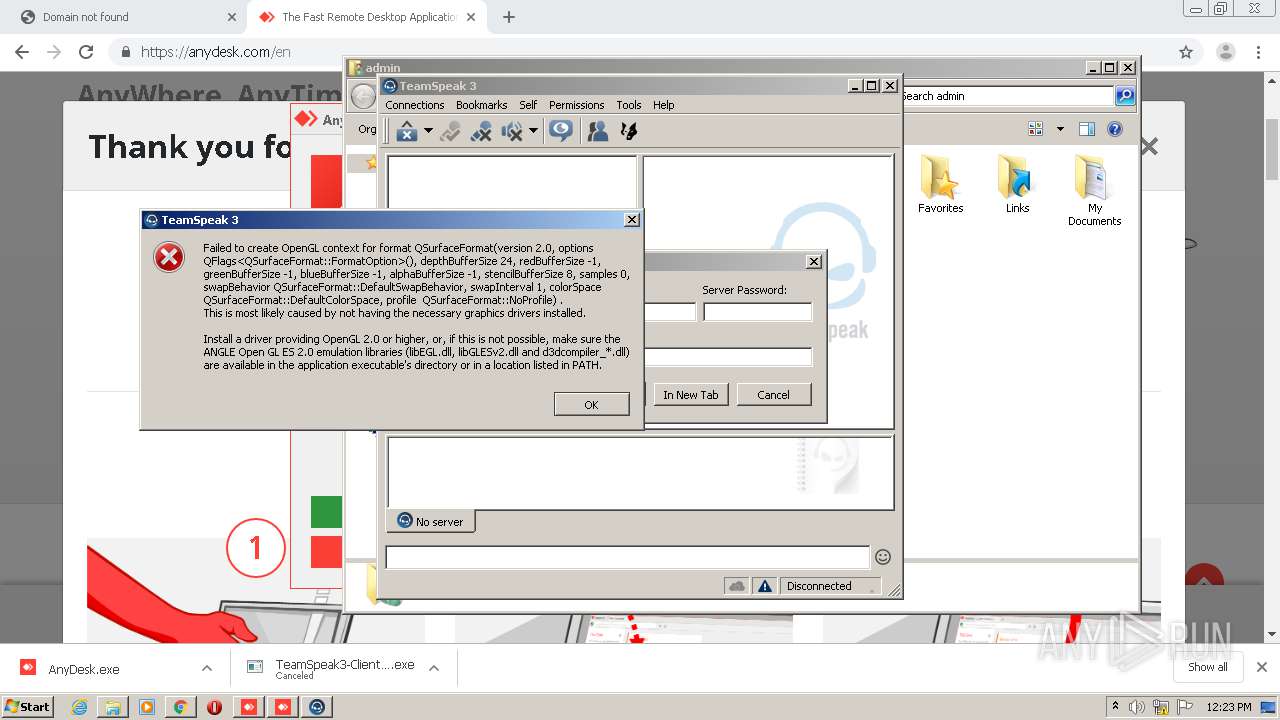Open the Chrome profile avatar
Viewport: 1280px width, 720px height.
[x=1225, y=52]
